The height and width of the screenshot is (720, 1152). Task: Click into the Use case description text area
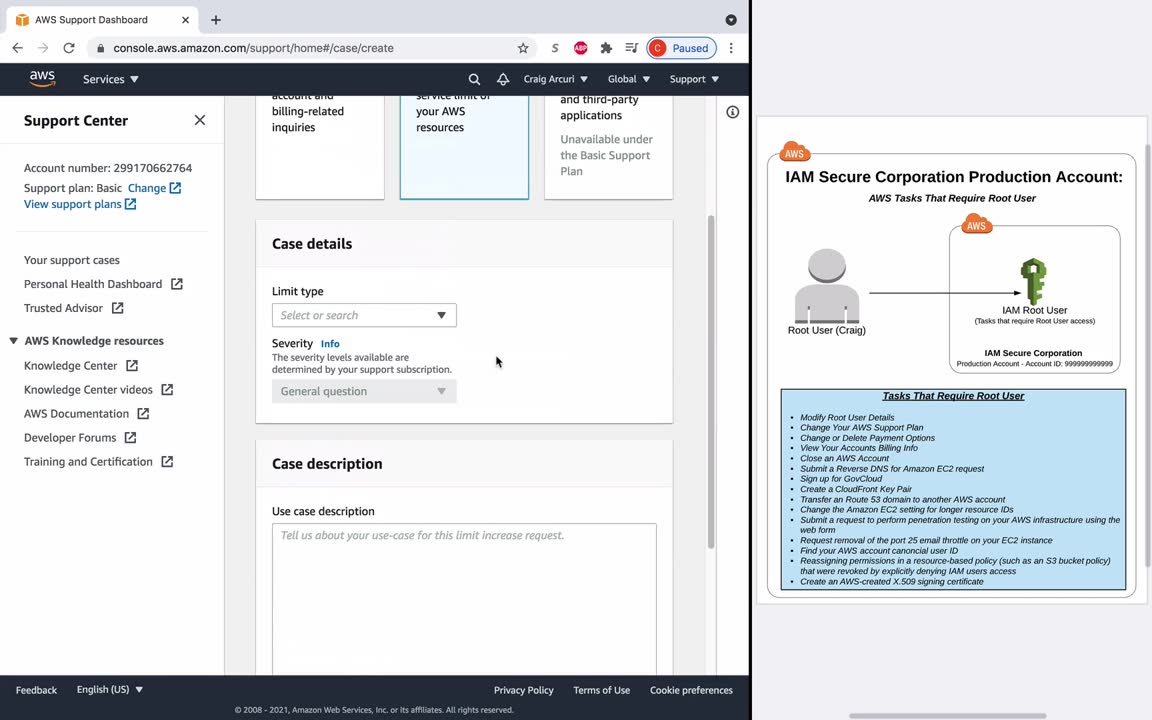tap(464, 599)
